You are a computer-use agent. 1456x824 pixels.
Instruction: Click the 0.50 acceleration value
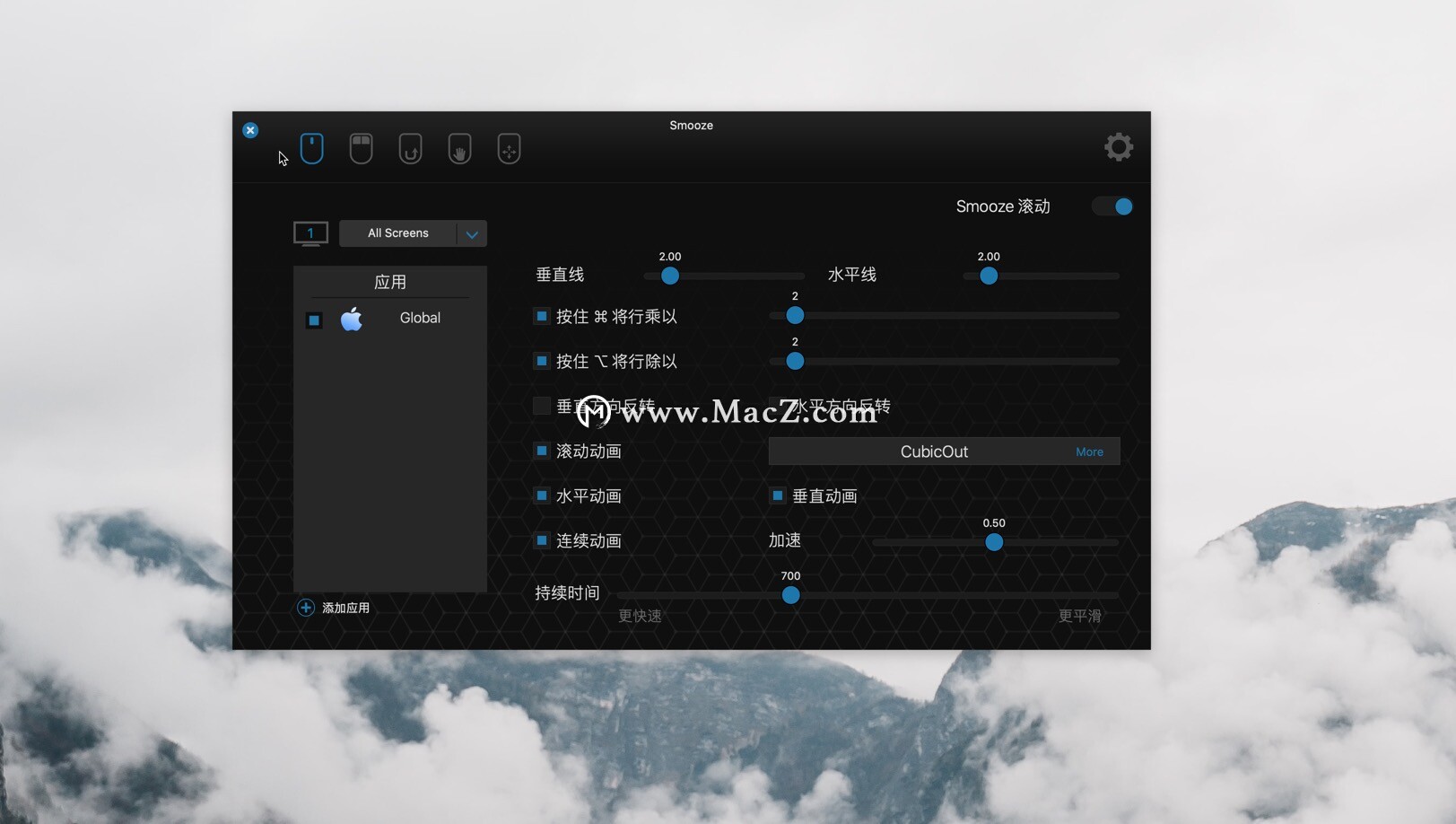click(994, 523)
